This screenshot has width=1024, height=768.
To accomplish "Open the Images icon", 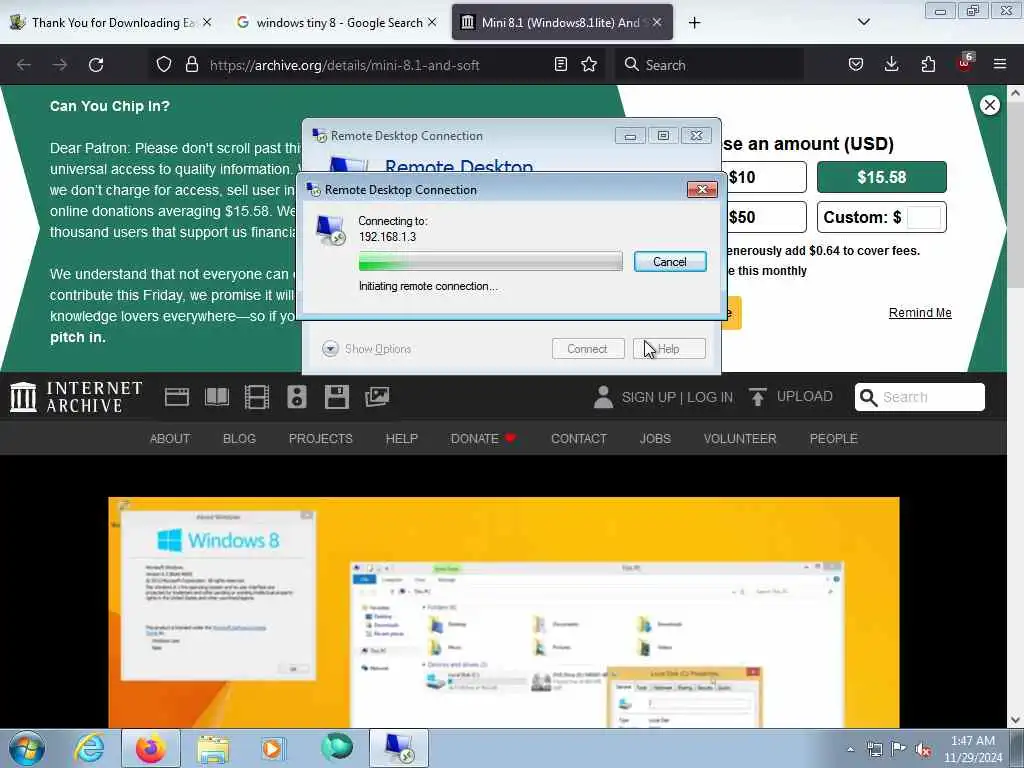I will click(377, 396).
